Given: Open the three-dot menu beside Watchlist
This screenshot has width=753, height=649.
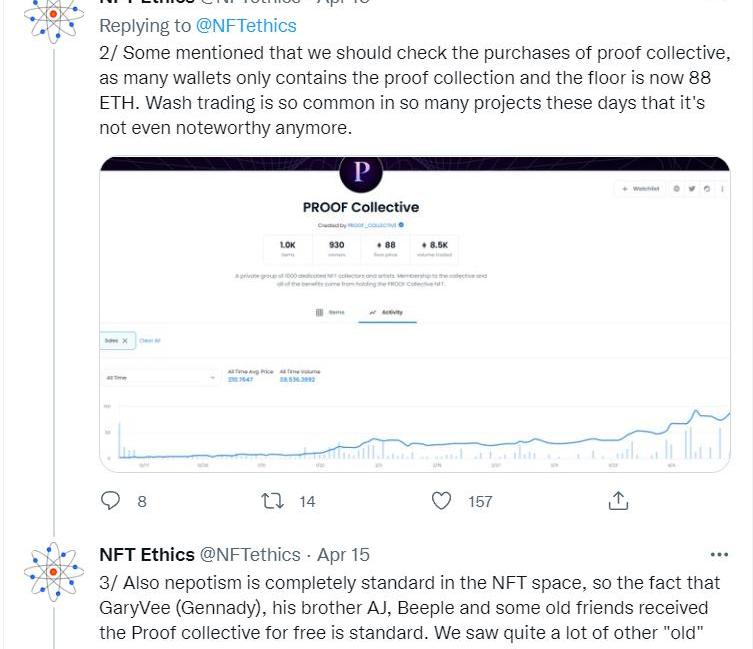Looking at the screenshot, I should tap(722, 189).
